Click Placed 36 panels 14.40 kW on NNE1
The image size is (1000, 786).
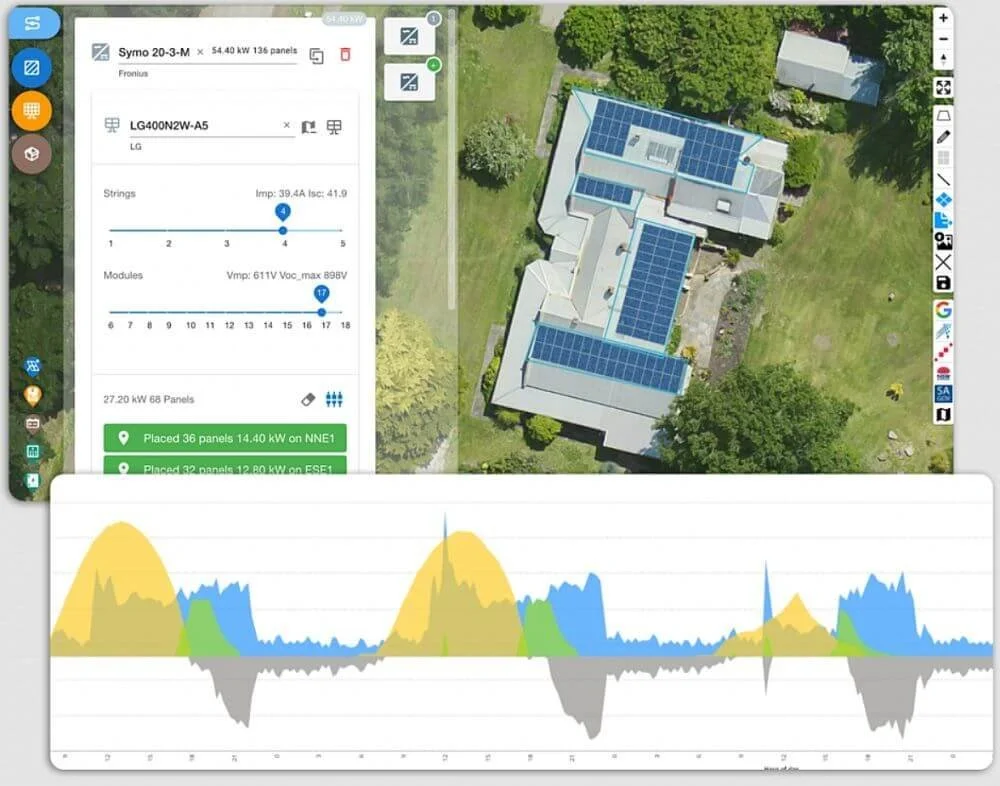point(224,437)
